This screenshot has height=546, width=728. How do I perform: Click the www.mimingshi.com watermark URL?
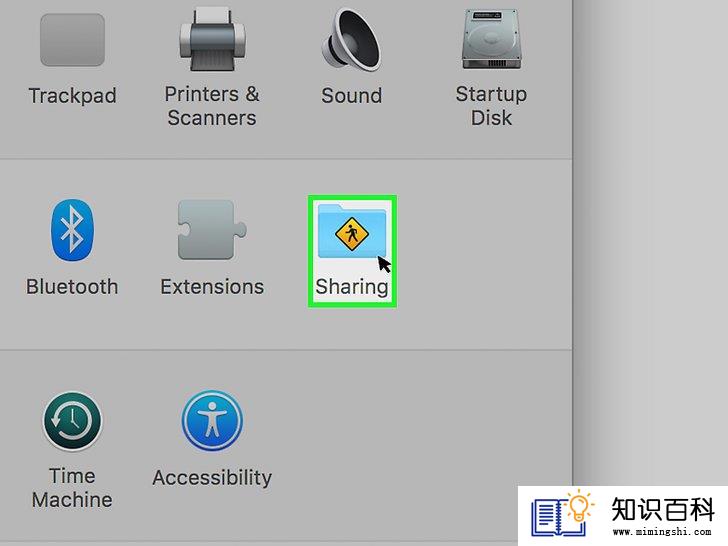coord(662,531)
